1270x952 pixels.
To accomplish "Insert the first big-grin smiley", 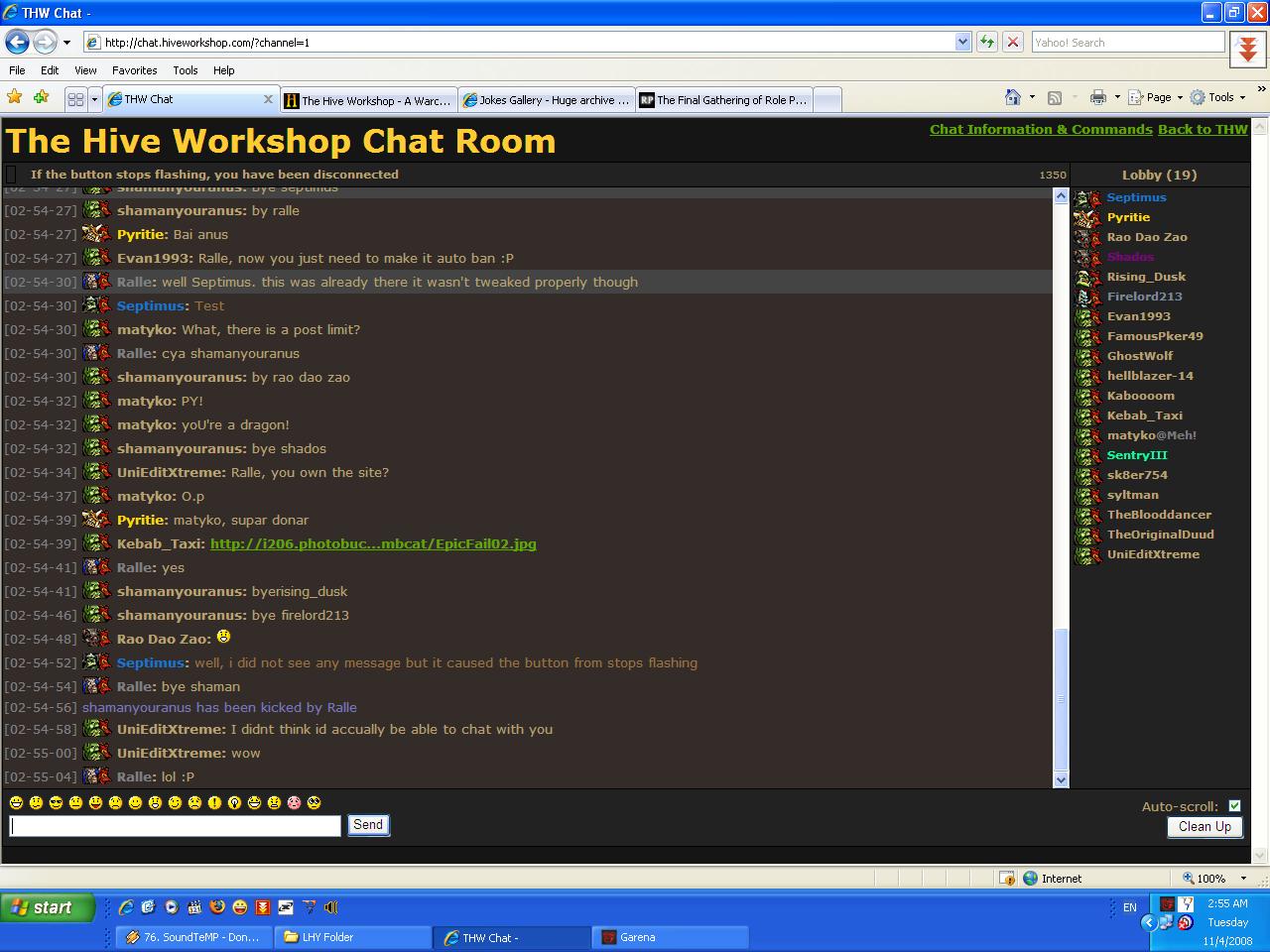I will [x=16, y=802].
